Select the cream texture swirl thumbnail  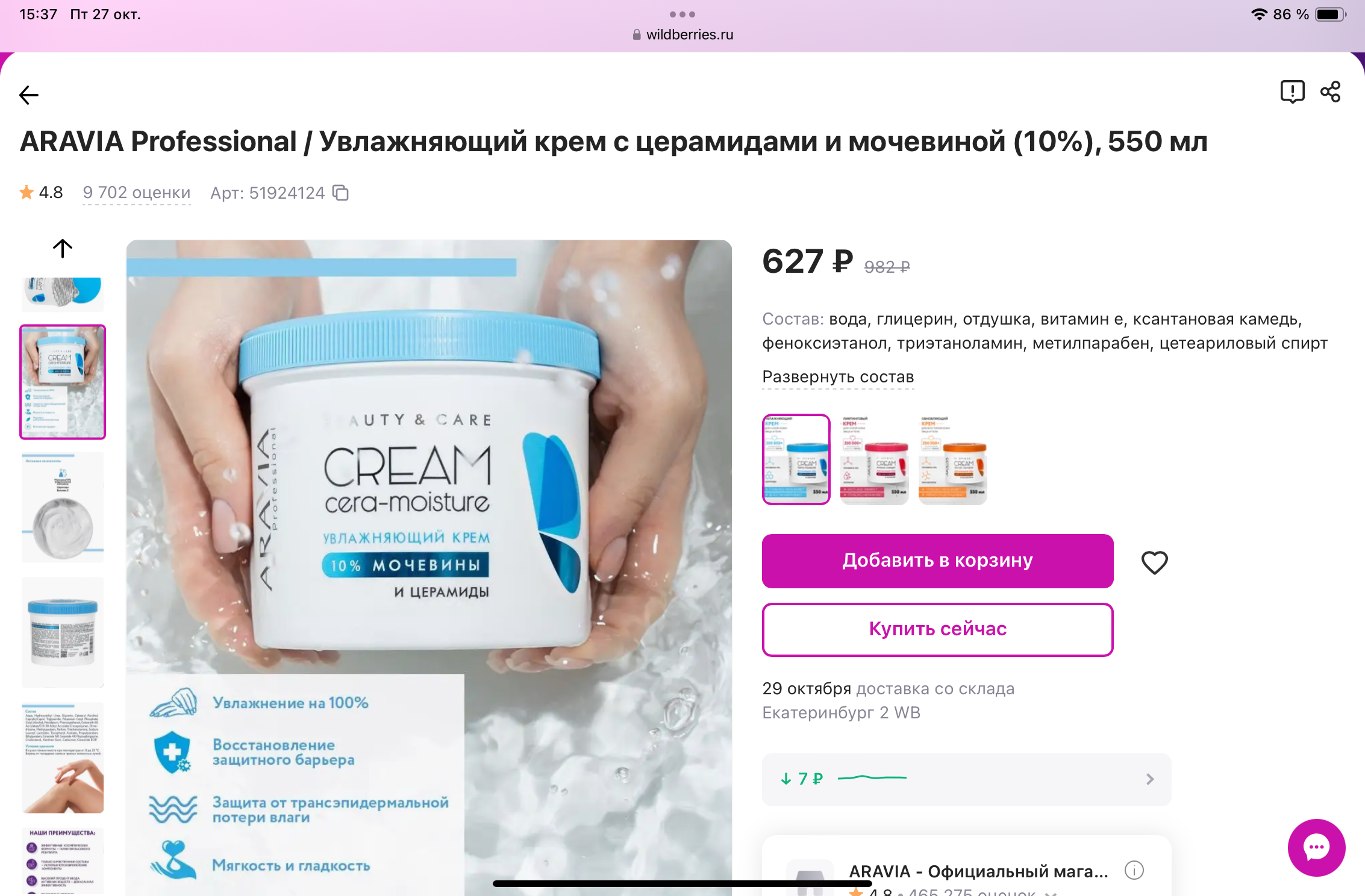tap(63, 507)
